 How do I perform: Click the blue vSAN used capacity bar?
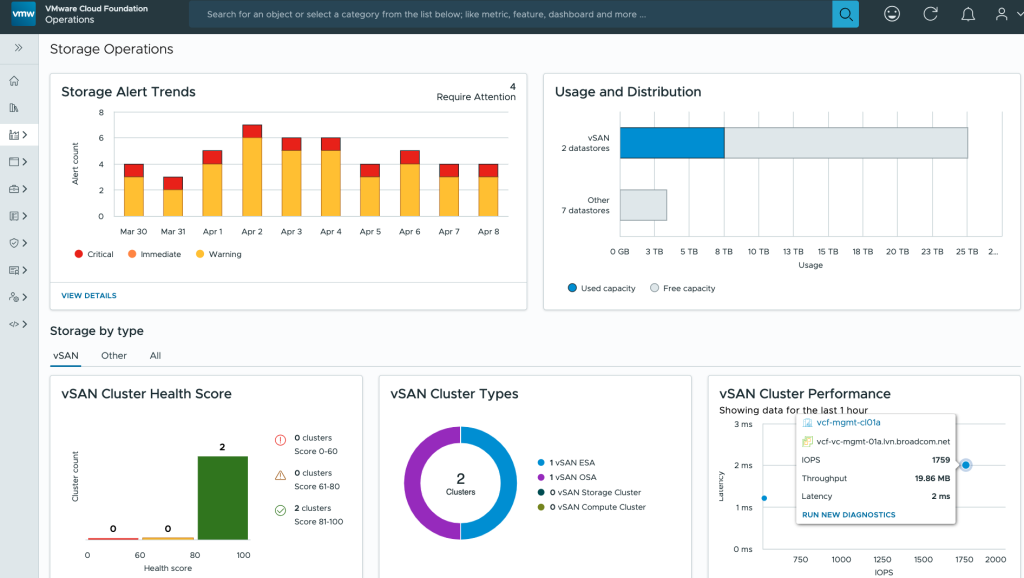(671, 143)
